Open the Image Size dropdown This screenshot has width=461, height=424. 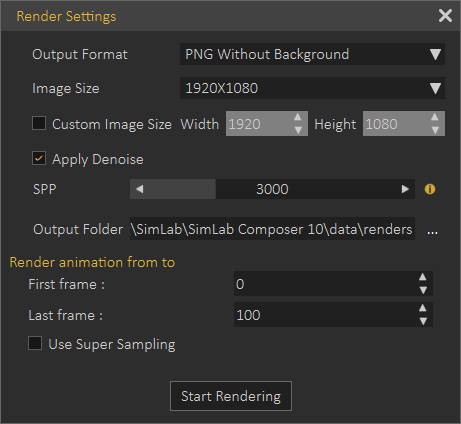click(x=312, y=88)
